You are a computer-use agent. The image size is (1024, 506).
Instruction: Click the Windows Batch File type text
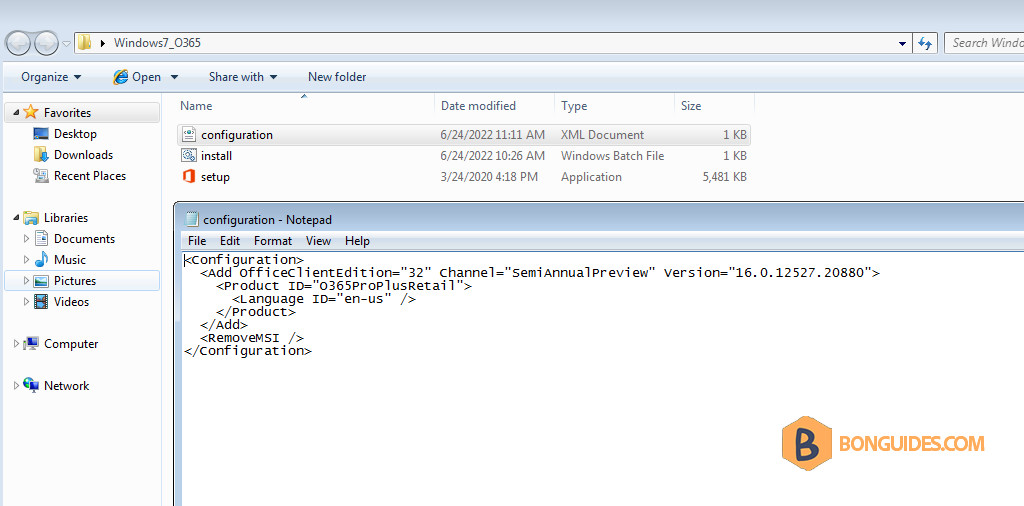click(x=613, y=156)
